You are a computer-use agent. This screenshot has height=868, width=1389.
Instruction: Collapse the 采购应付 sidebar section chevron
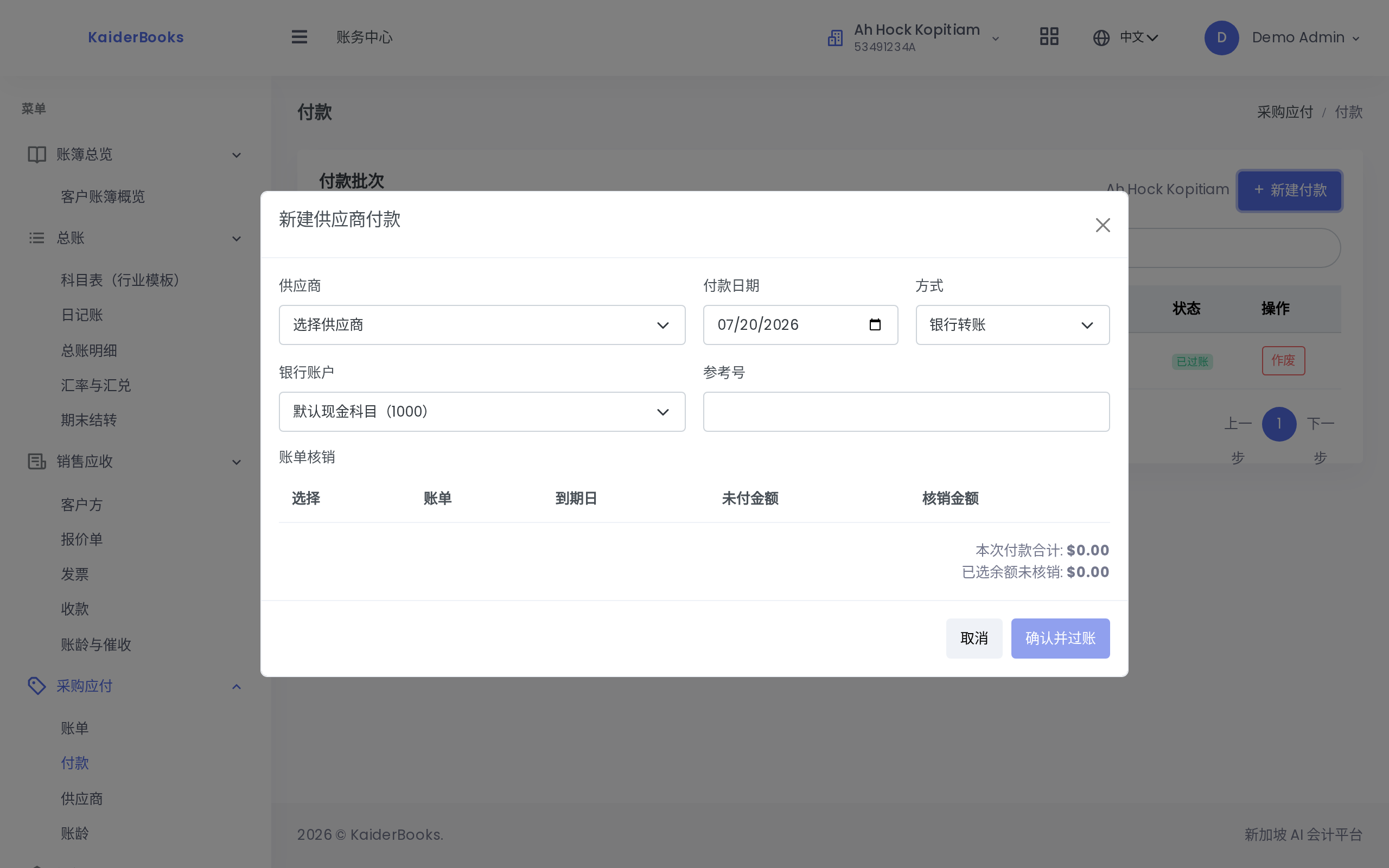237,687
